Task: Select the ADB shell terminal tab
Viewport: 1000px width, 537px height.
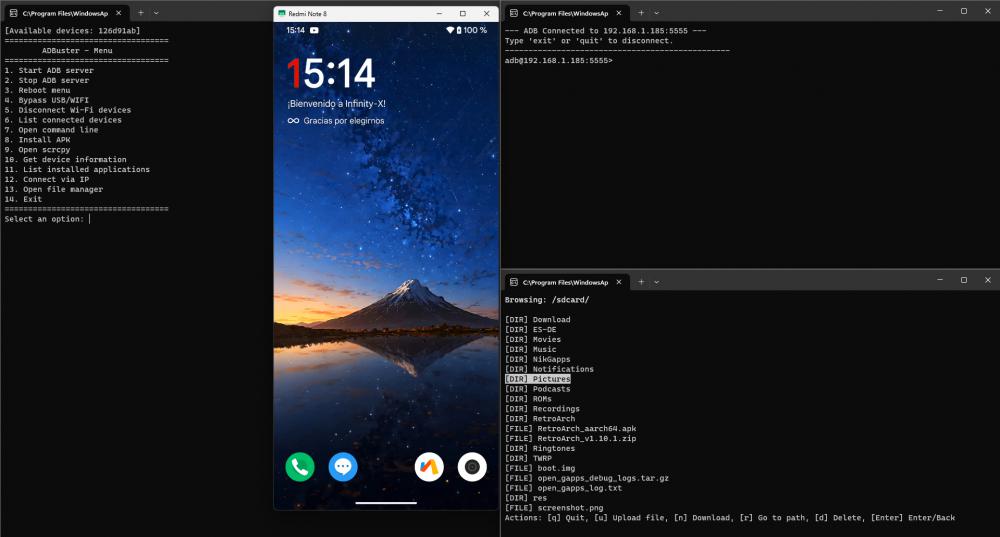Action: point(563,13)
